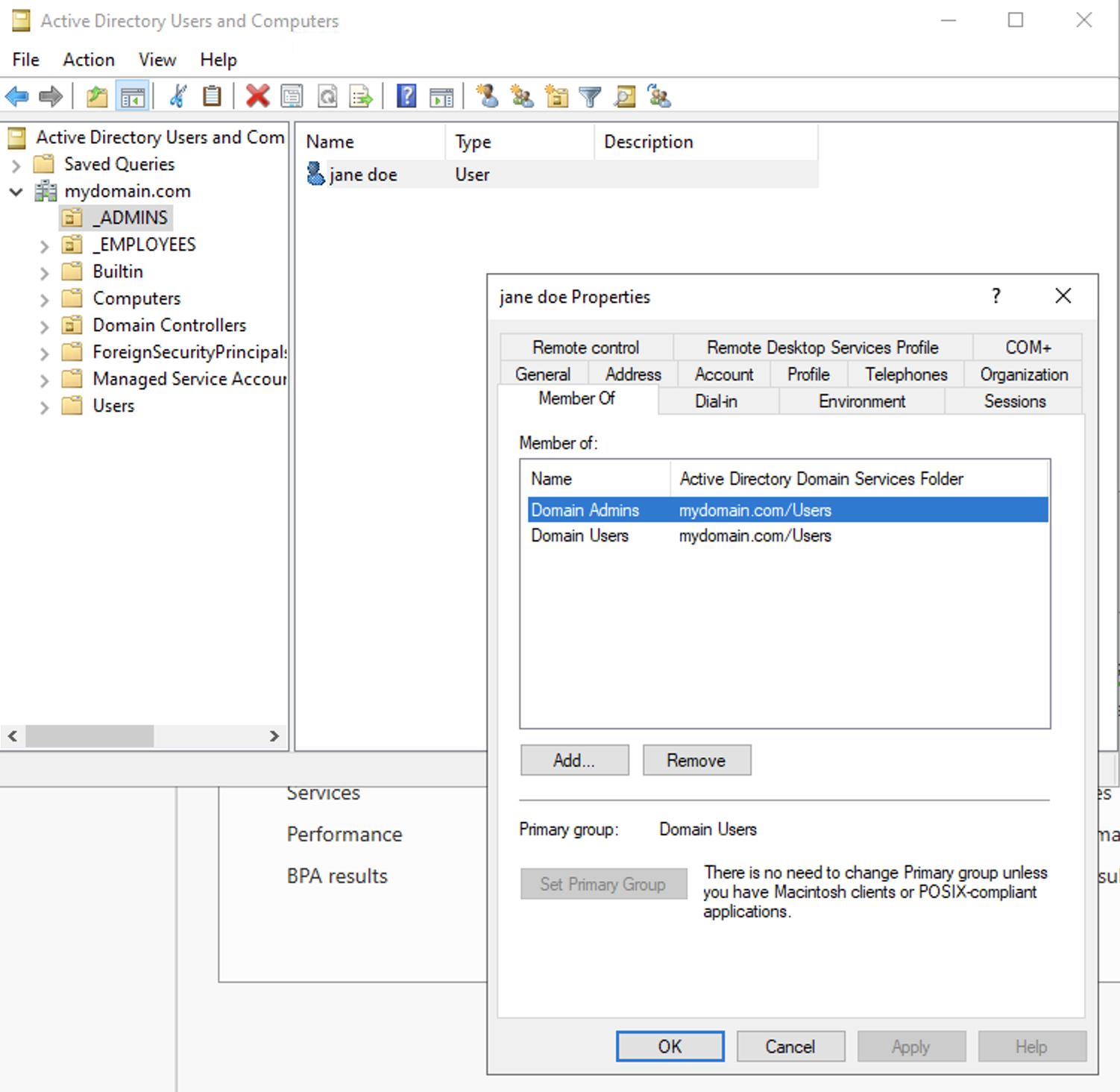Sort by the Name column header in list
Viewport: 1120px width, 1092px height.
tap(372, 142)
